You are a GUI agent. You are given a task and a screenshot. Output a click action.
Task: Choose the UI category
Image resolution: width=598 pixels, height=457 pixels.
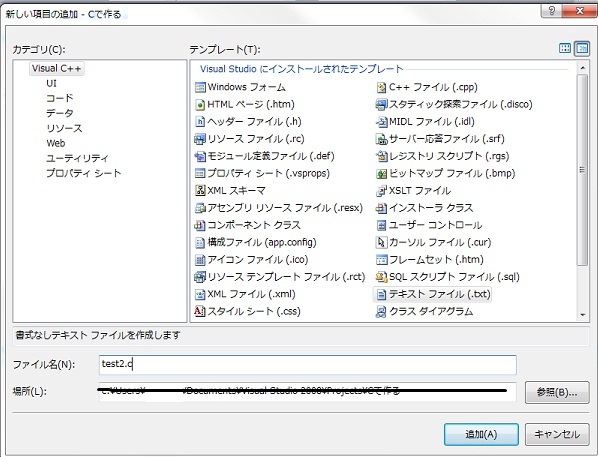pos(51,83)
